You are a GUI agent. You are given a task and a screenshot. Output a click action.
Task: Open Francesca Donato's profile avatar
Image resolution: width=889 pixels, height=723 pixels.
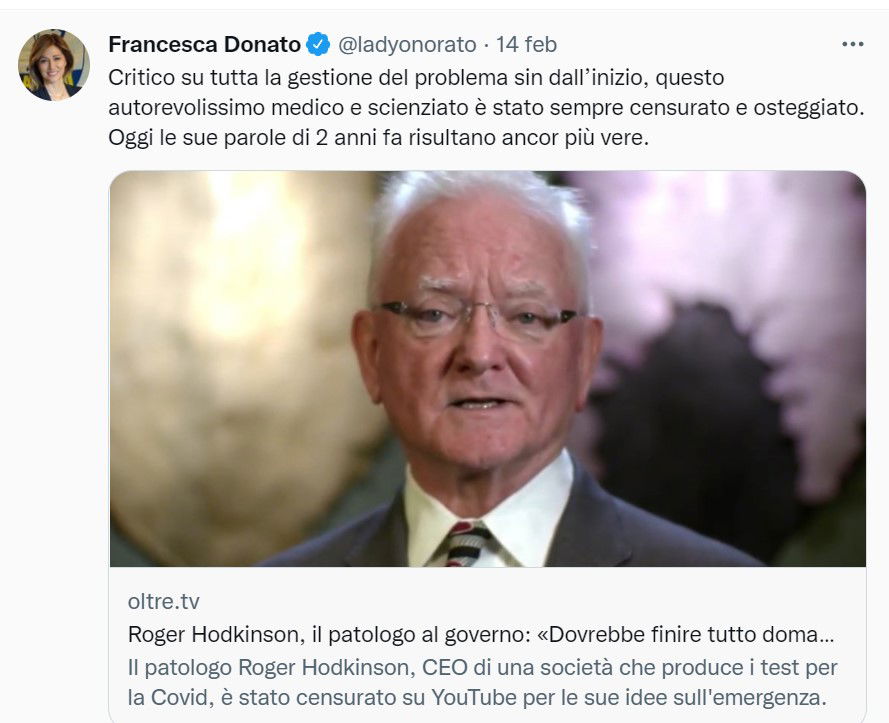click(54, 65)
